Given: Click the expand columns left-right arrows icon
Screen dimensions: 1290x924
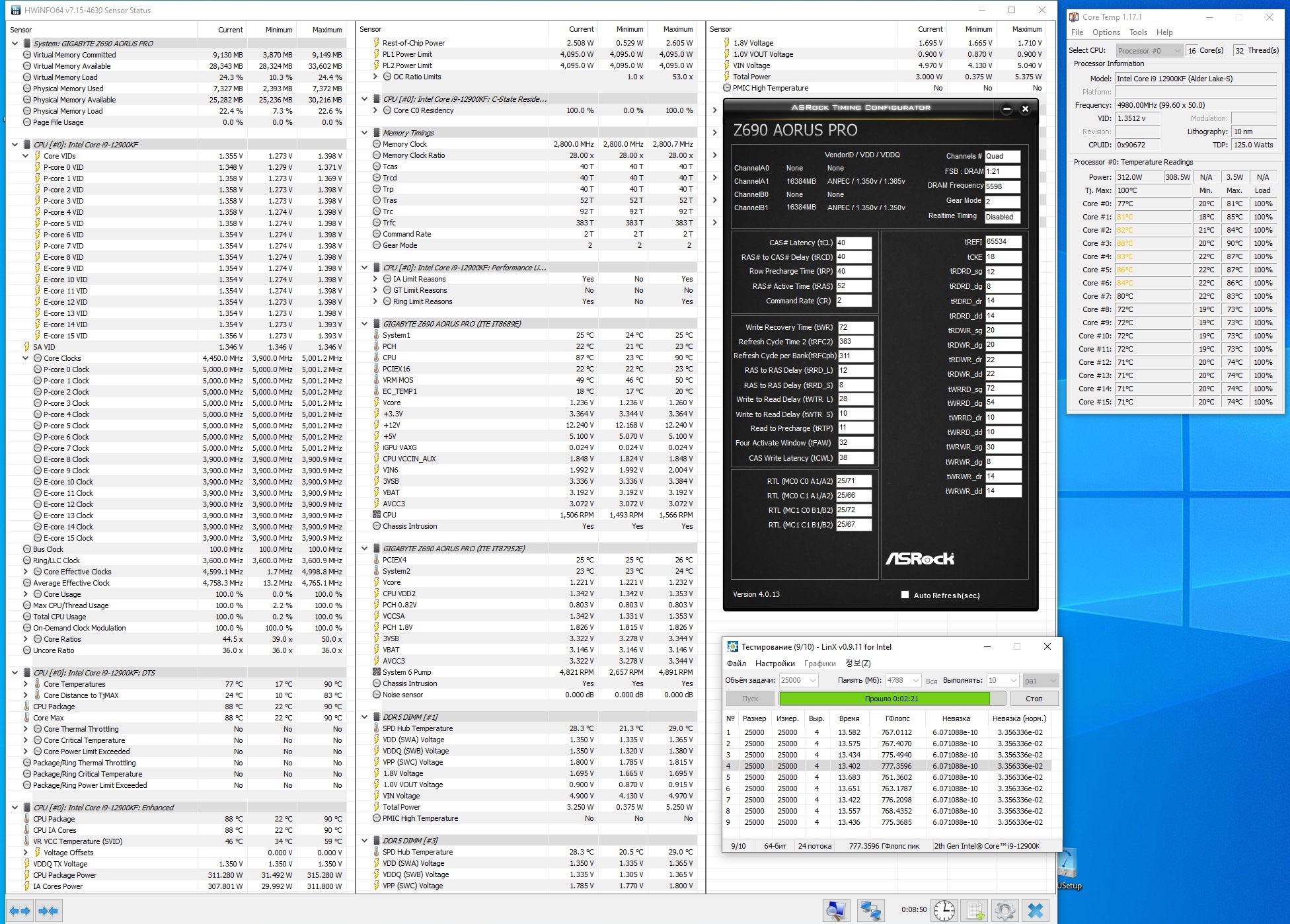Looking at the screenshot, I should [x=19, y=911].
